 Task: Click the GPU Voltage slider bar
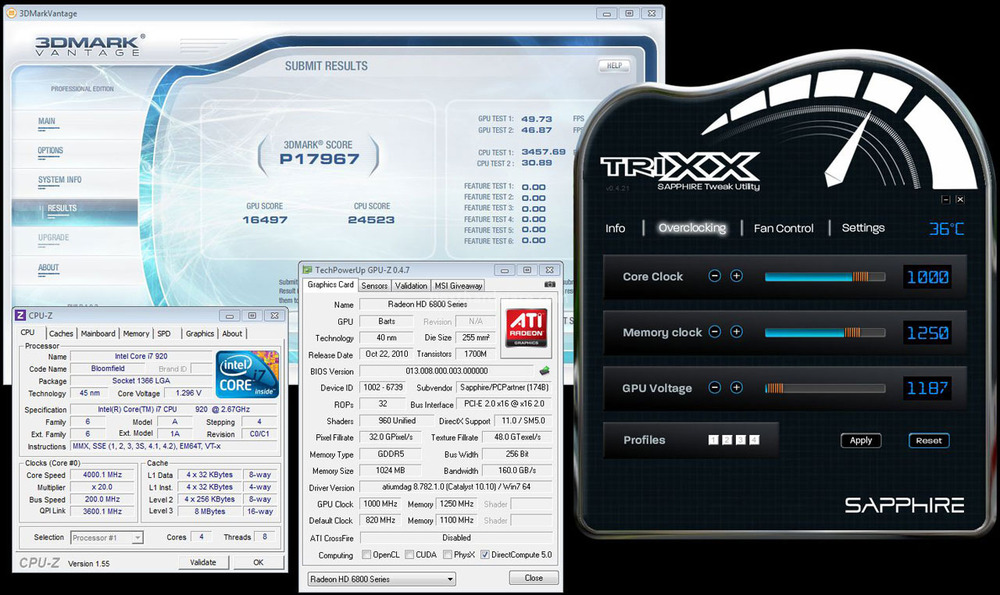[x=825, y=388]
